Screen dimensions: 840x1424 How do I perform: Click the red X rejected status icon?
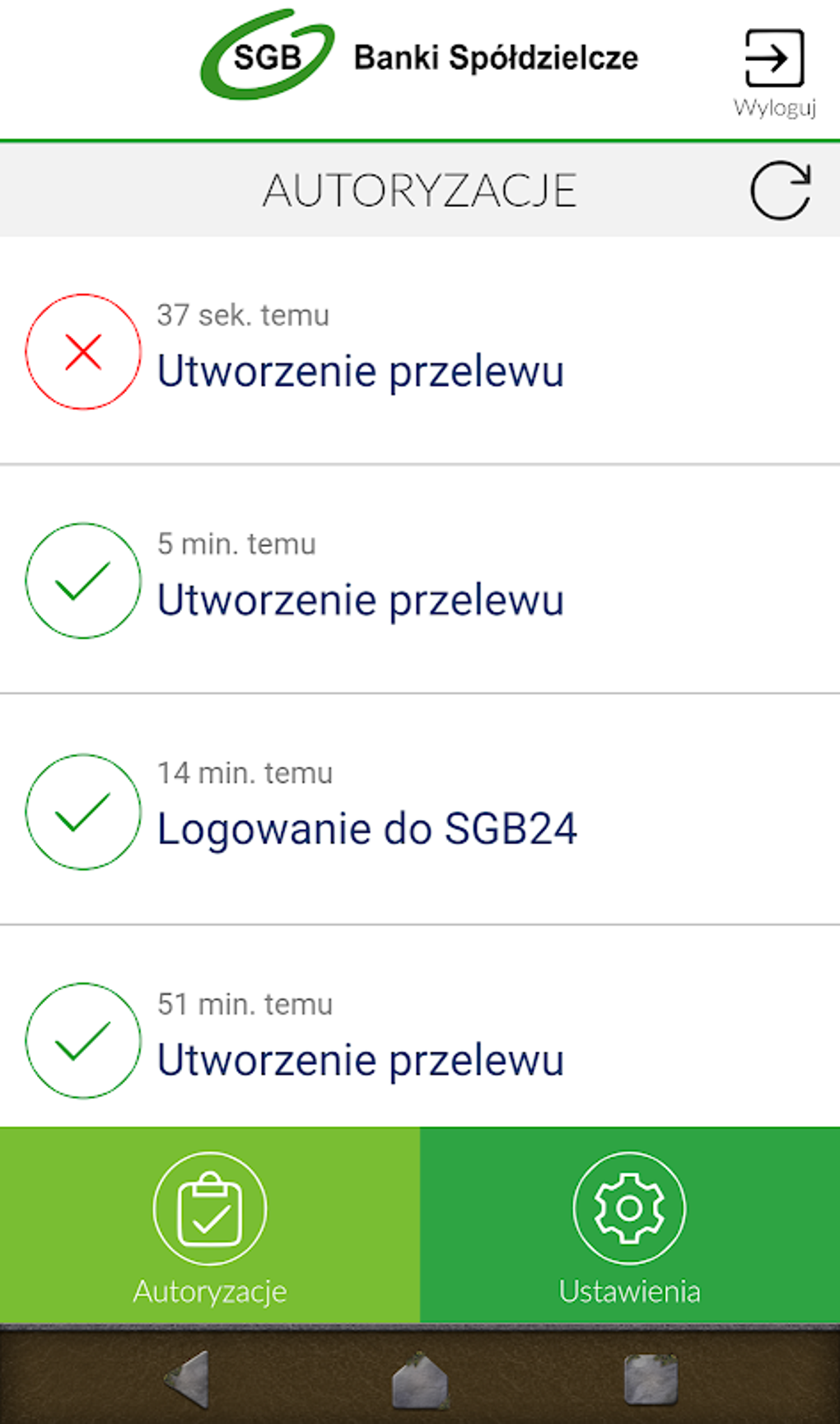(83, 352)
